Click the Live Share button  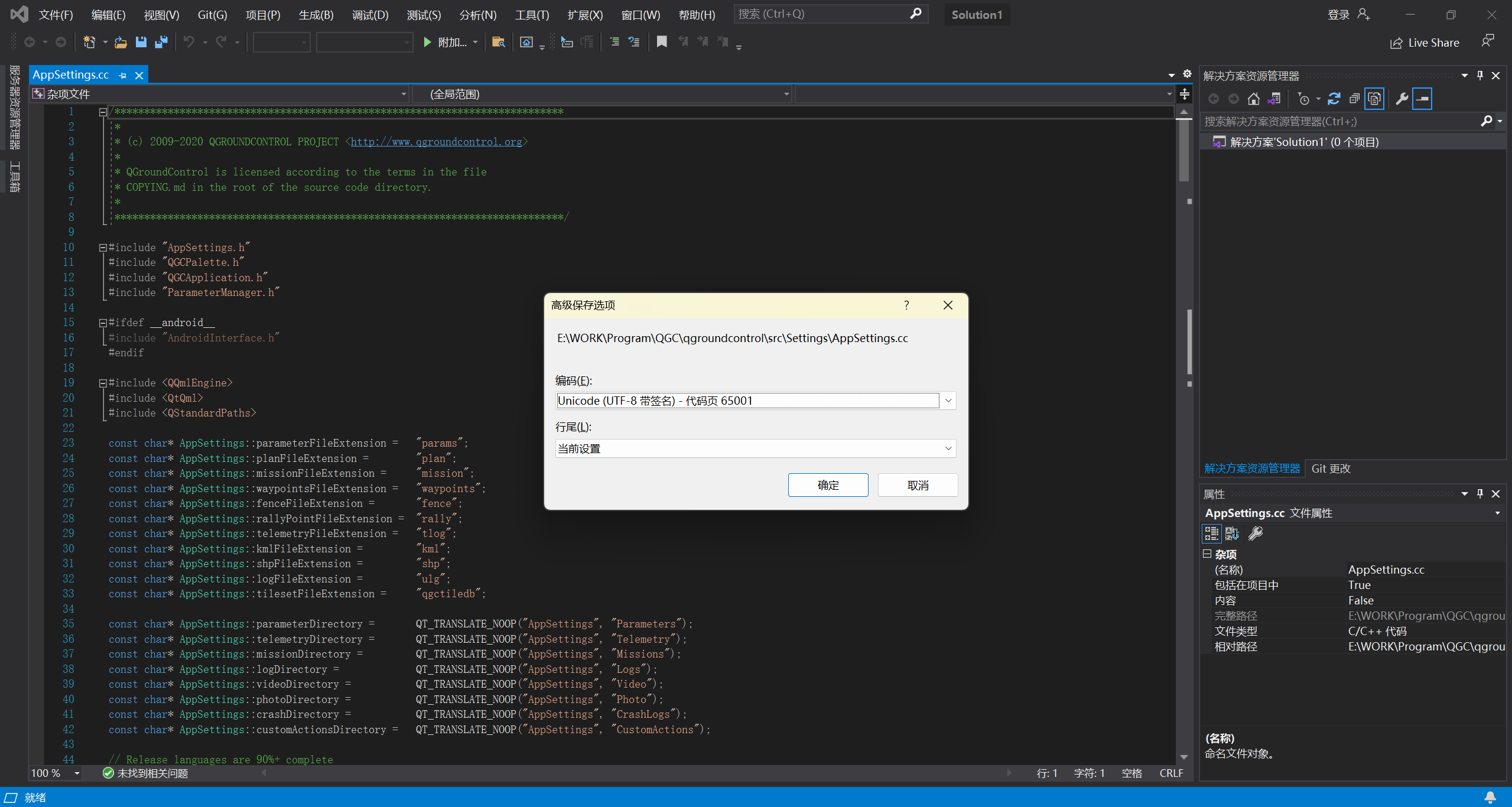coord(1425,43)
